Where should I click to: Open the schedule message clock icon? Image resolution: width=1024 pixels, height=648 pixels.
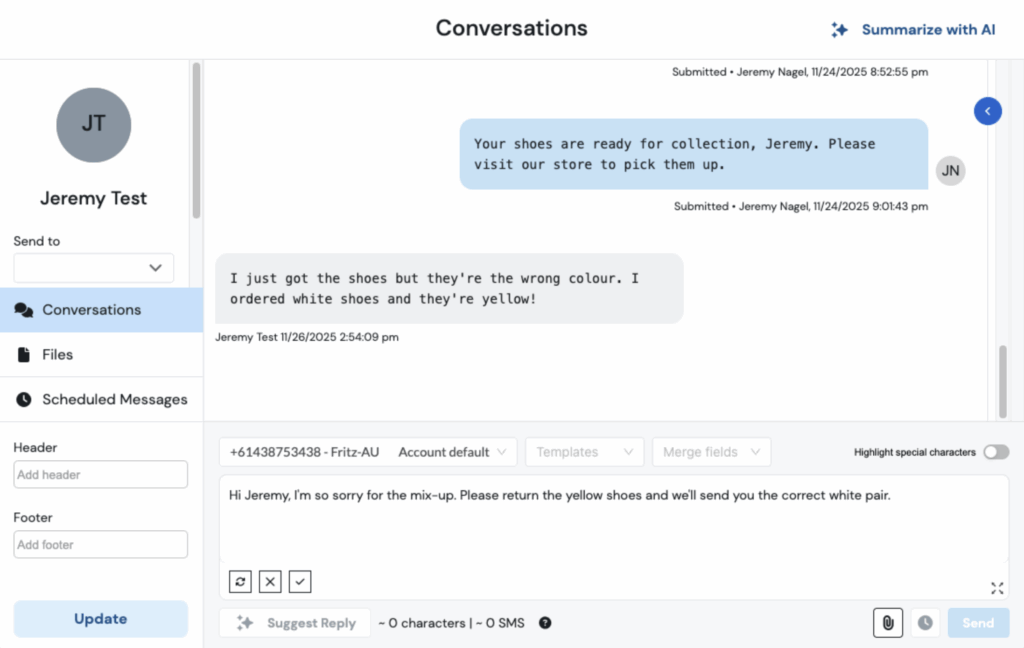click(x=926, y=623)
